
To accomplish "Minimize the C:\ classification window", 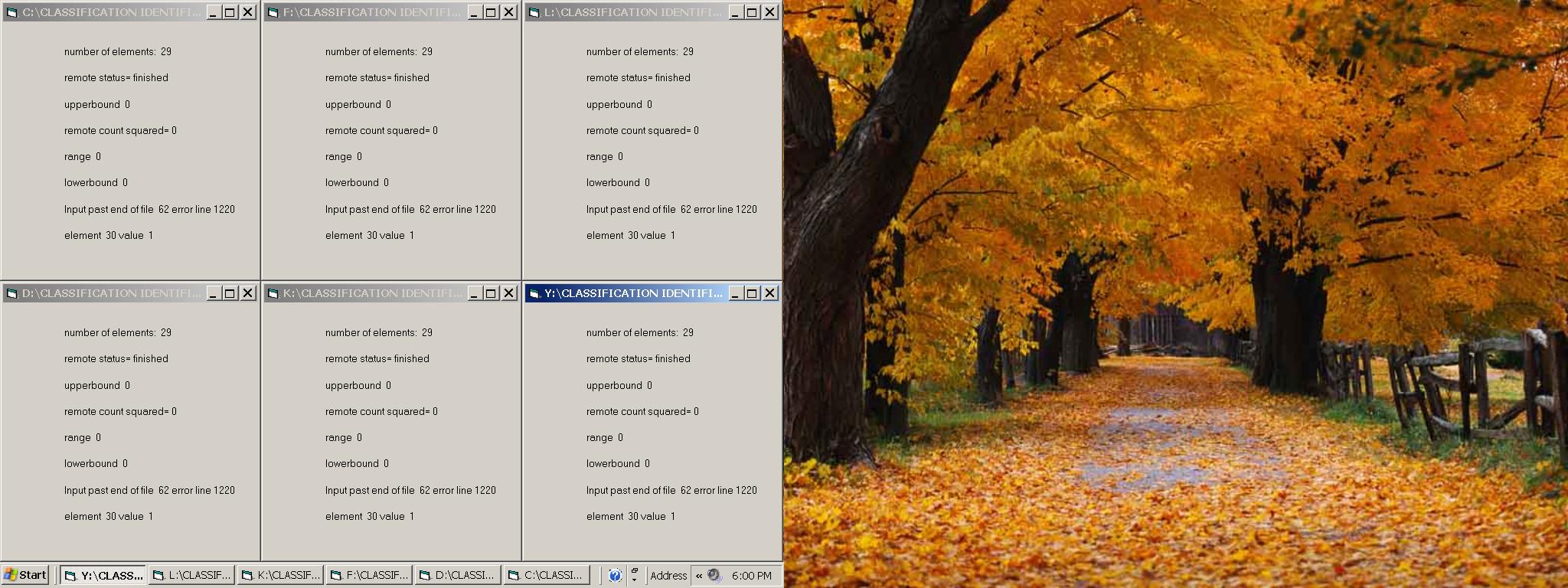I will (214, 12).
